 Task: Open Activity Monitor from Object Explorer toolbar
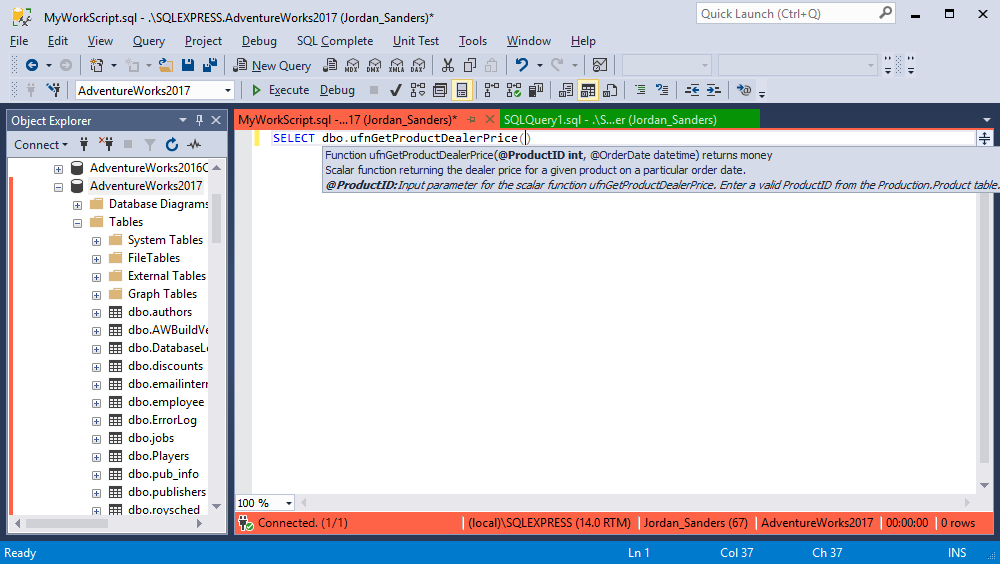[194, 145]
